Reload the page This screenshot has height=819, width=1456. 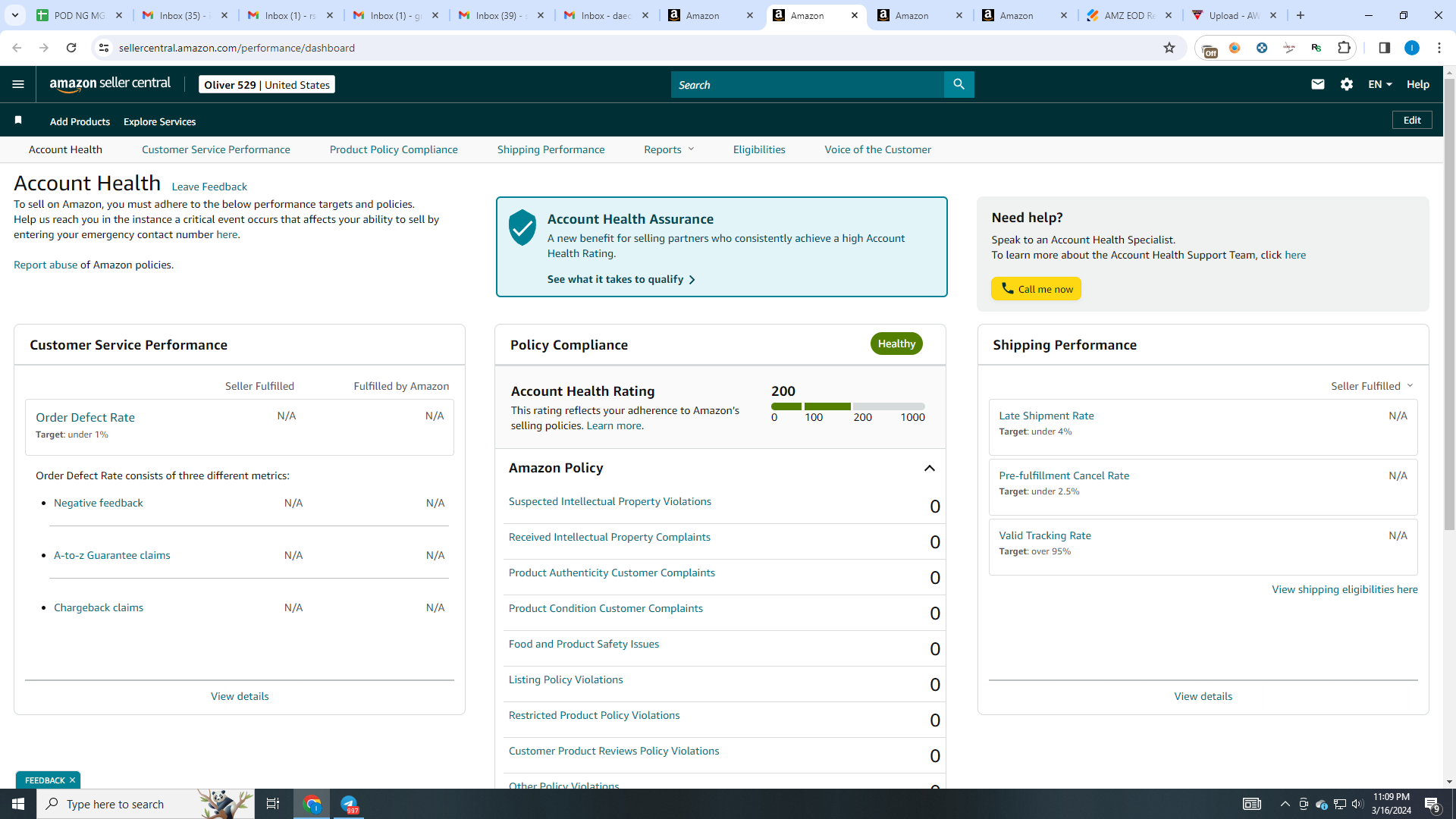(71, 48)
